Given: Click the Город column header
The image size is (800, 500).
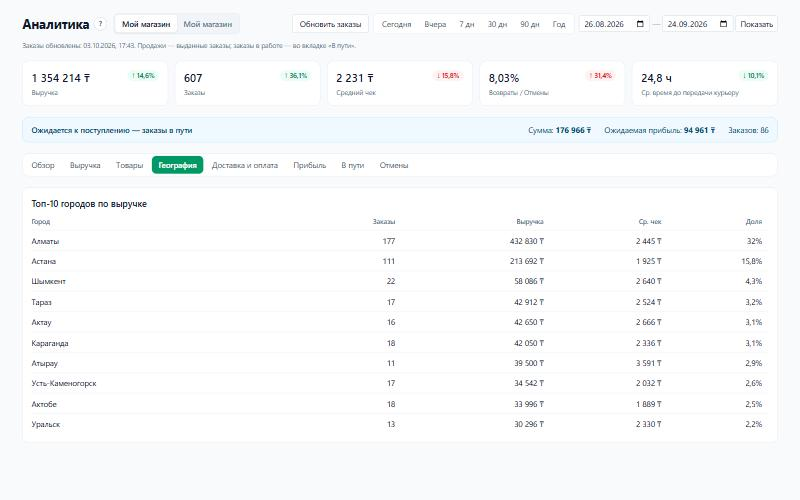Looking at the screenshot, I should tap(41, 221).
